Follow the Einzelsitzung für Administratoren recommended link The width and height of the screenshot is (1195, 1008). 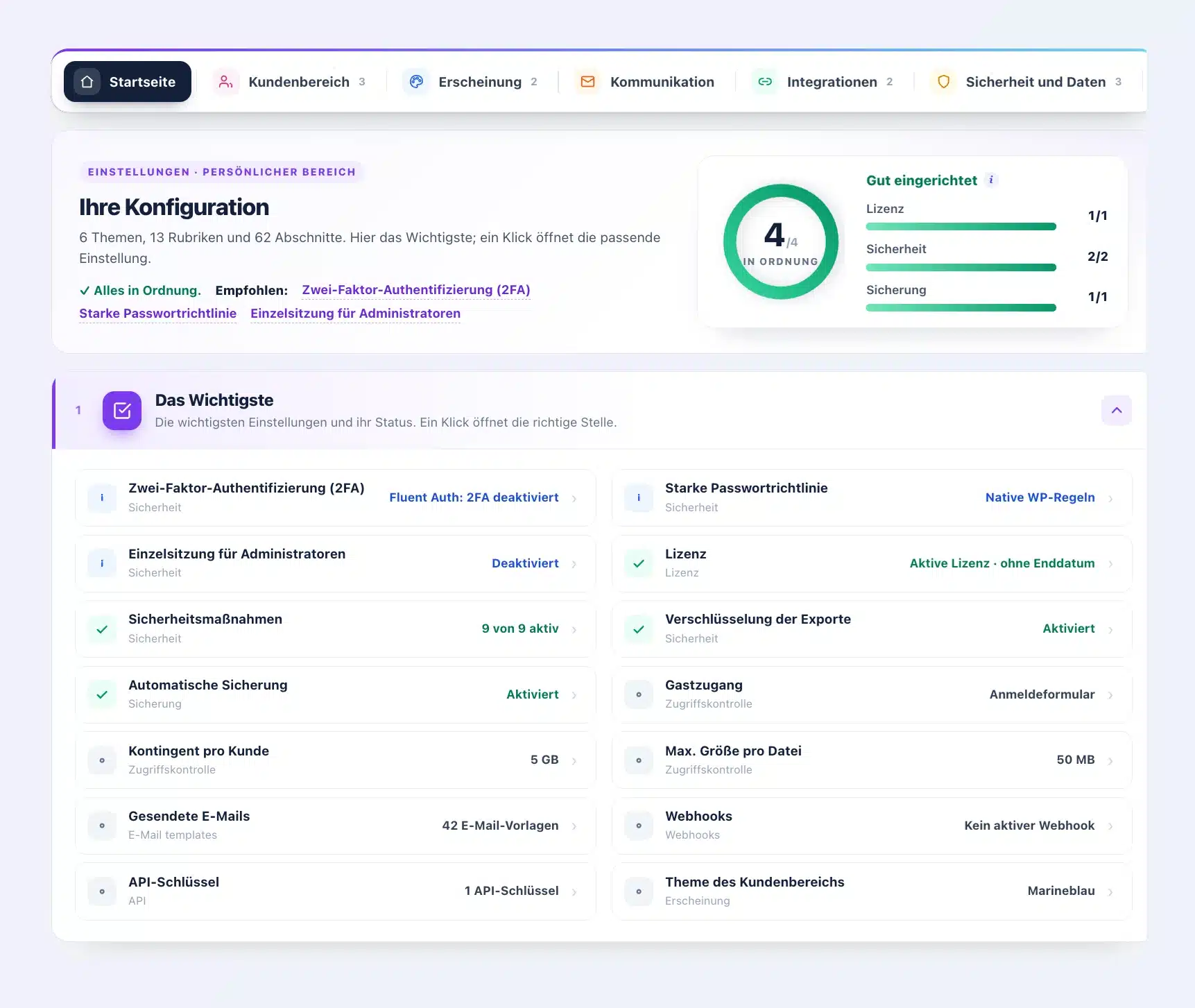[x=355, y=314]
